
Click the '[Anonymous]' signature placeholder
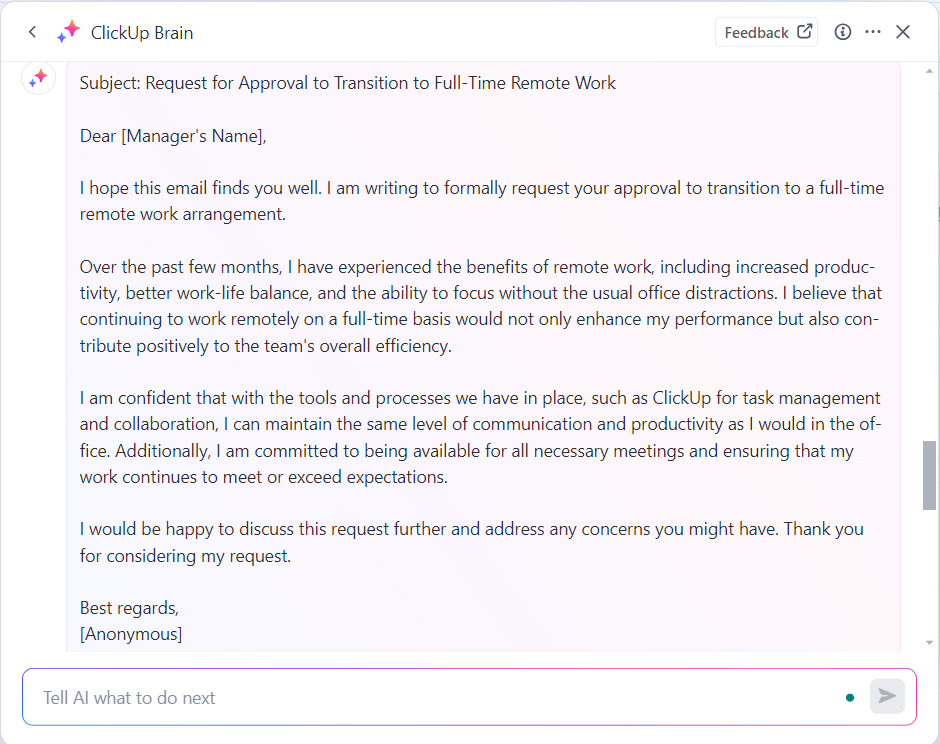(131, 633)
